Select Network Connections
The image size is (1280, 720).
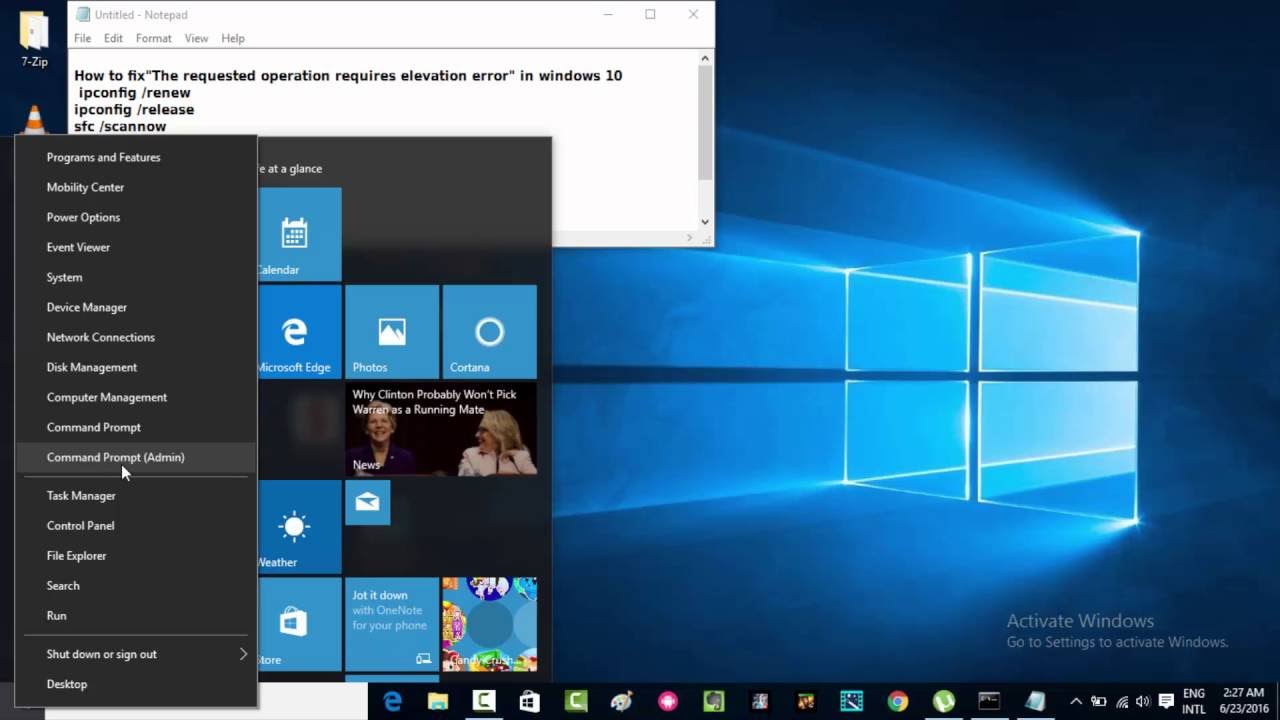coord(136,337)
